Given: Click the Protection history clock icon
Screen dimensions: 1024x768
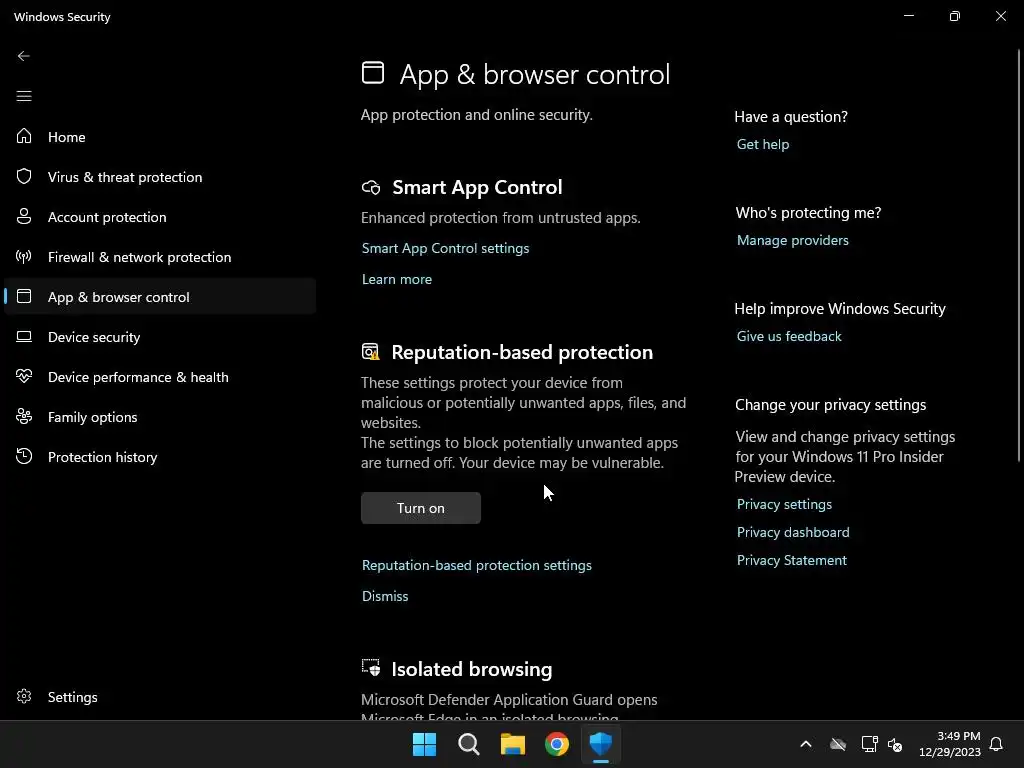Looking at the screenshot, I should (x=24, y=456).
